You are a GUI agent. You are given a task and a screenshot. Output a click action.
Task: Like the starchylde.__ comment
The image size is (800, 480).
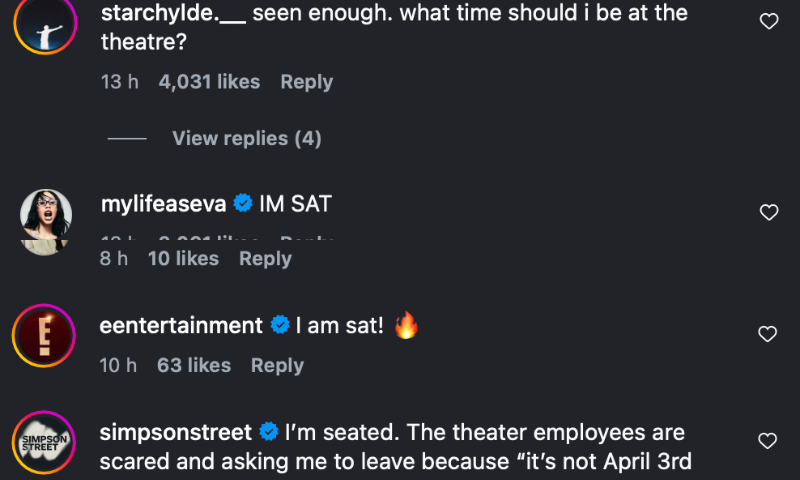coord(769,21)
